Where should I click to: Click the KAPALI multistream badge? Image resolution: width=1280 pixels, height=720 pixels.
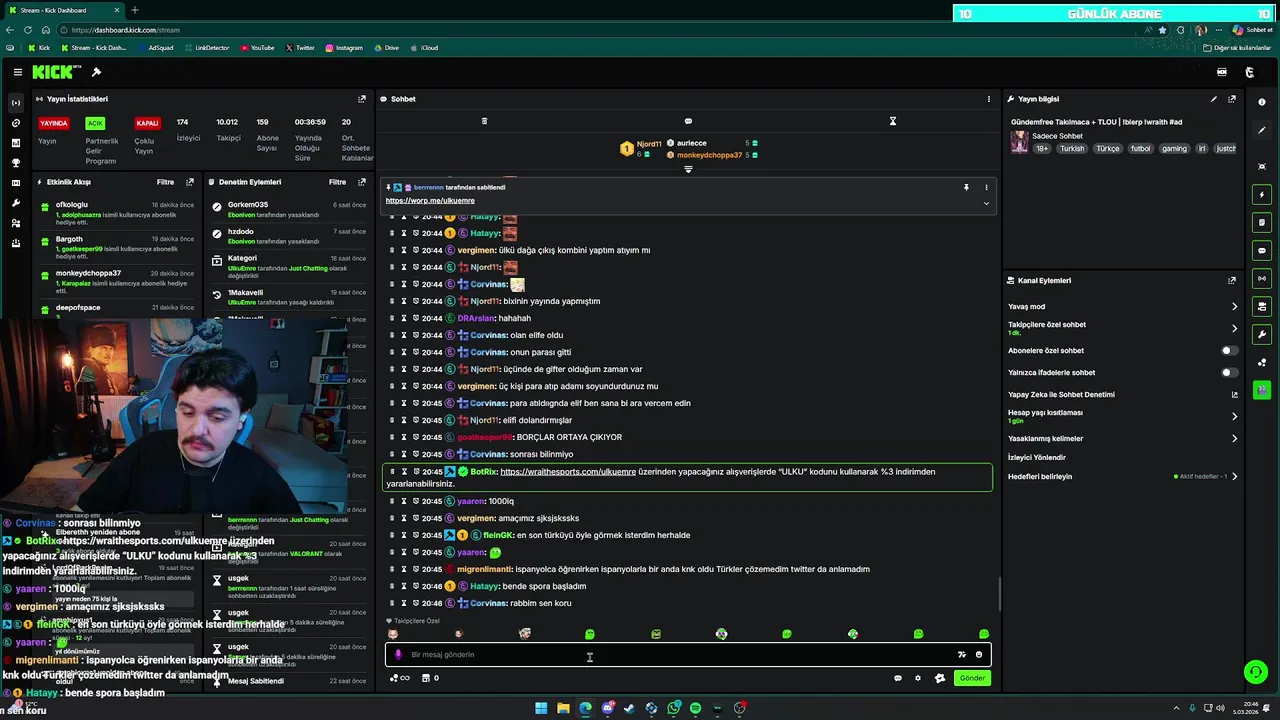point(147,123)
